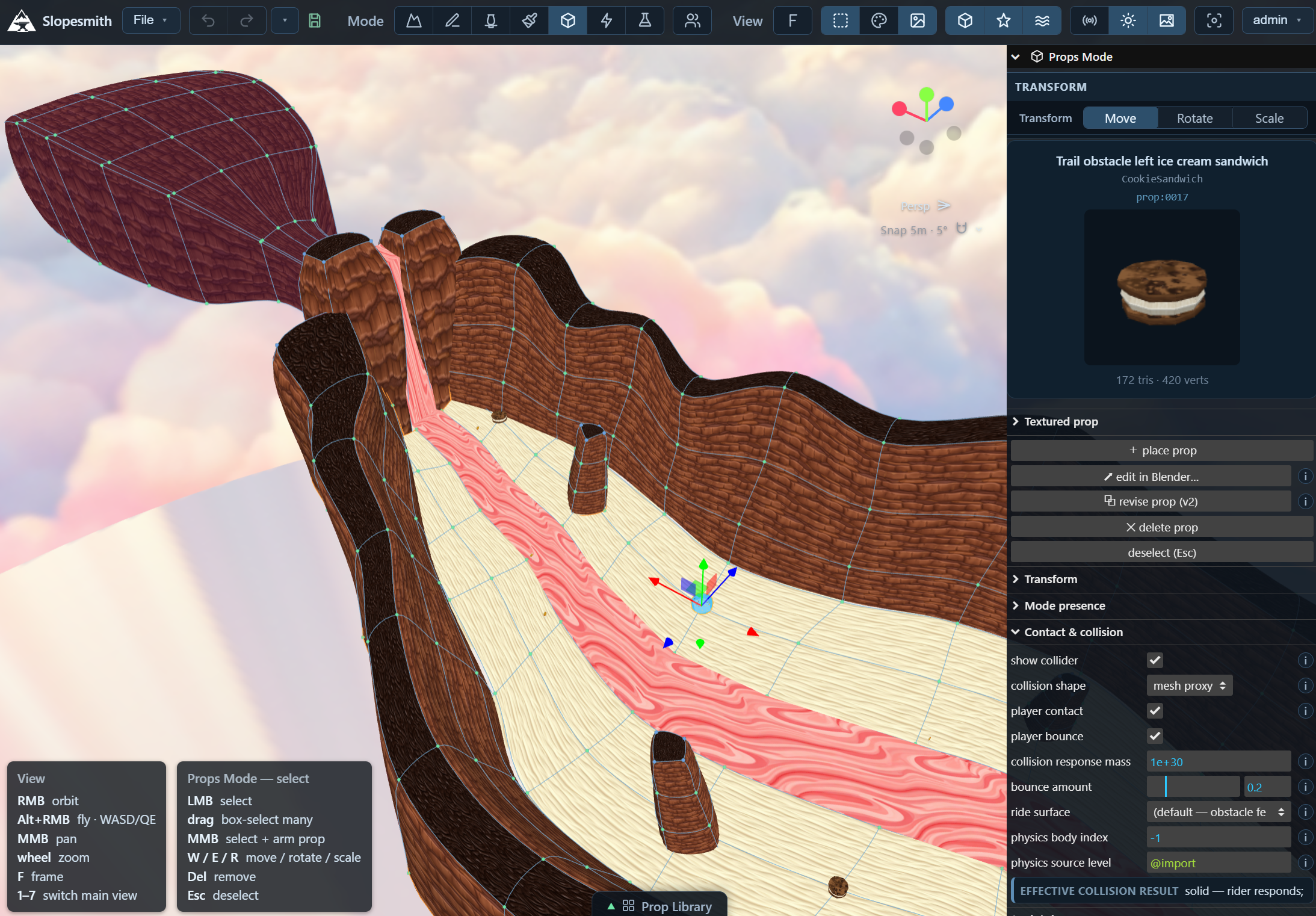The image size is (1316, 916).
Task: Toggle the snap magnet icon in viewport
Action: pyautogui.click(x=962, y=229)
